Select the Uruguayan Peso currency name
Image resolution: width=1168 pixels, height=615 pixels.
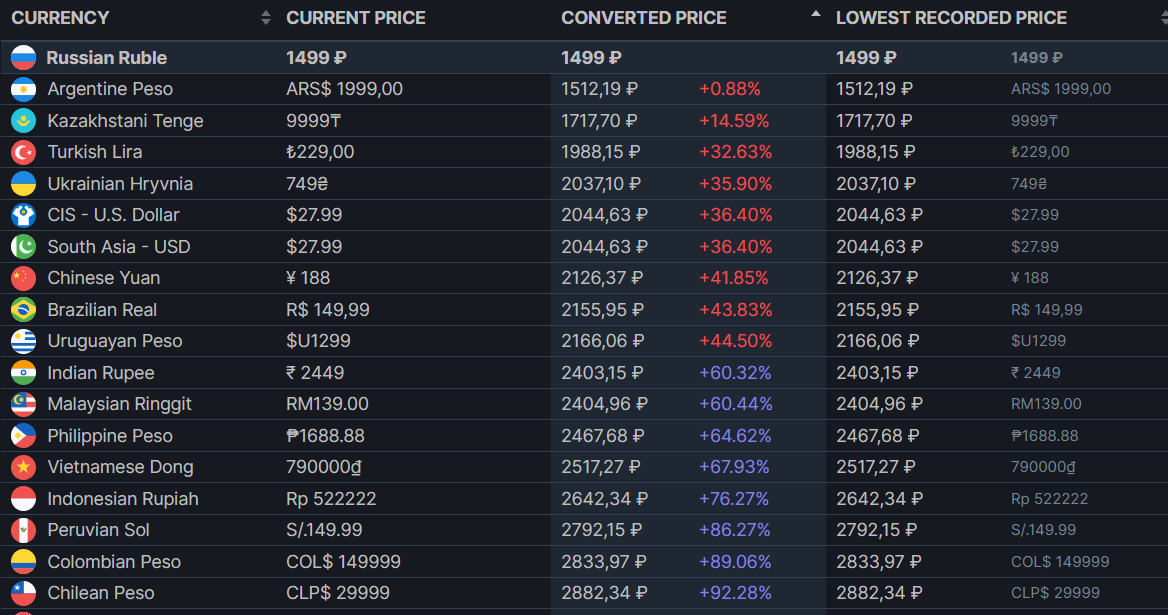coord(115,341)
